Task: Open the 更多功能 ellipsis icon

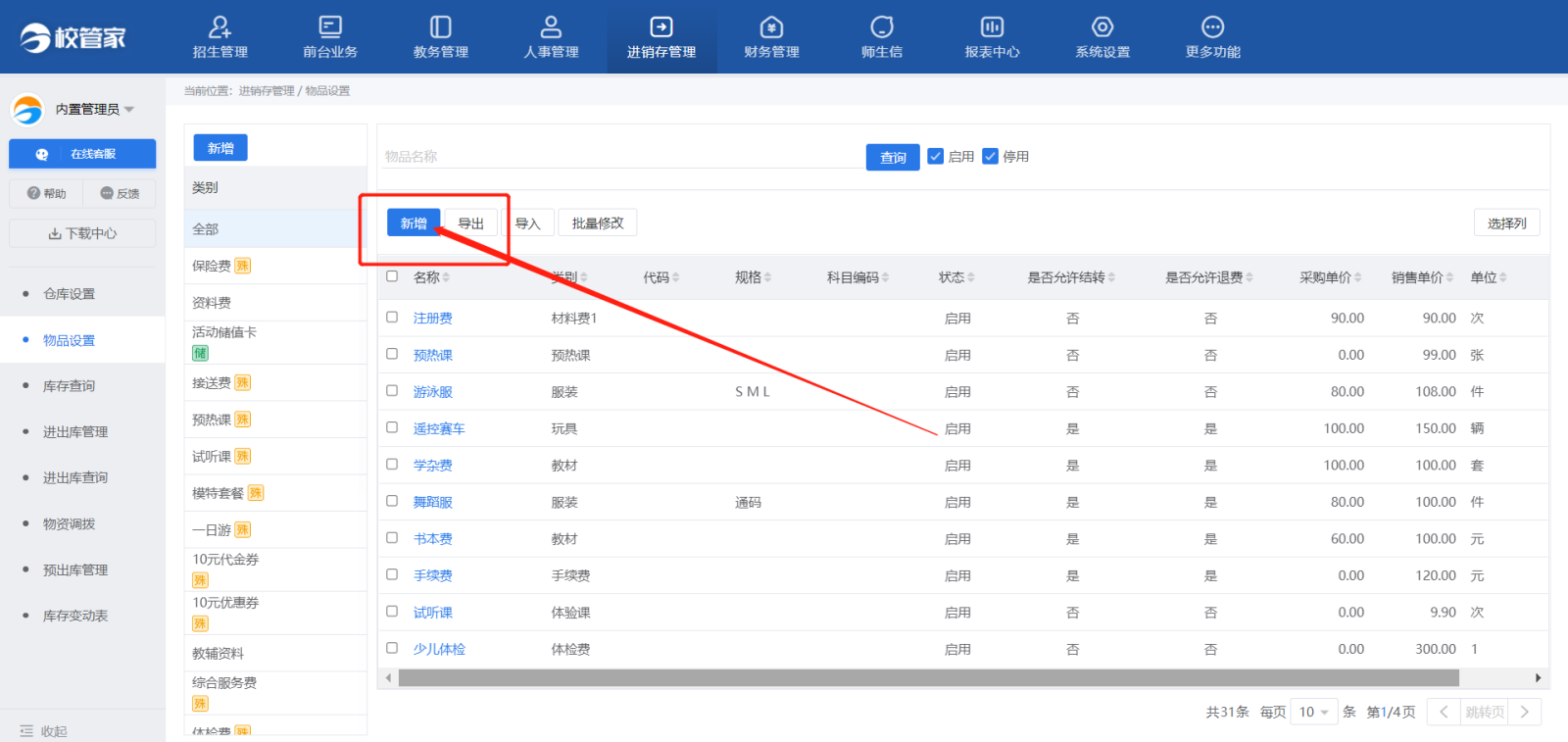Action: point(1212,26)
